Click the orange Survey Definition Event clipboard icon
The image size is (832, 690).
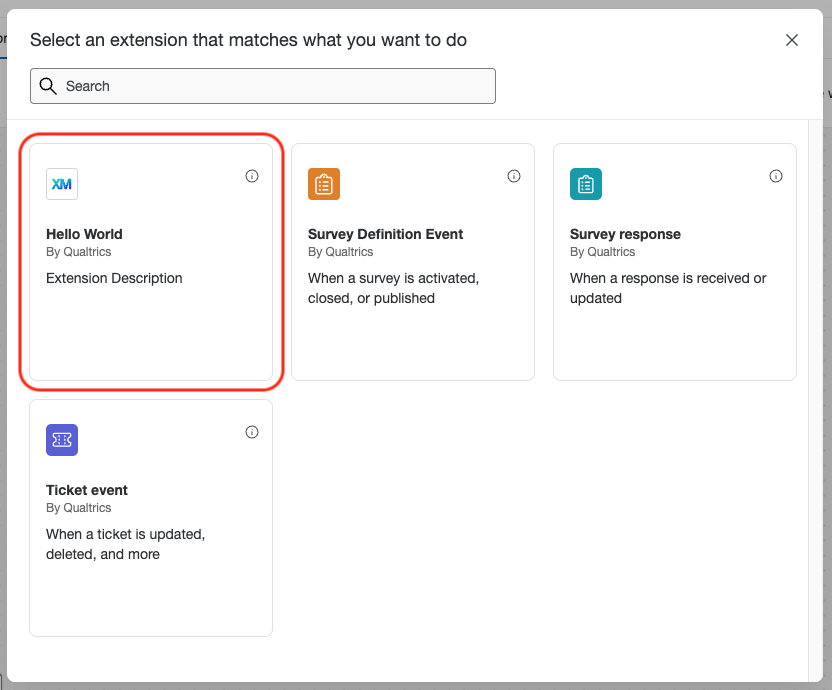(x=324, y=184)
